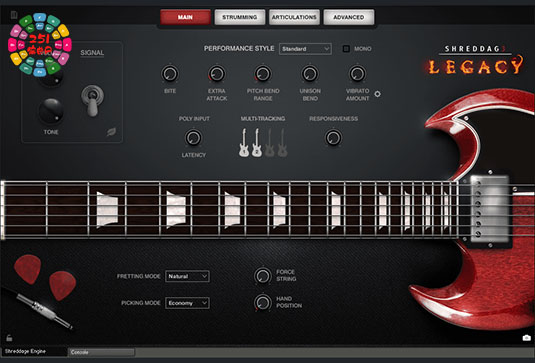The width and height of the screenshot is (535, 363).
Task: Flip the SIGNAL toggle switch
Action: pyautogui.click(x=92, y=100)
